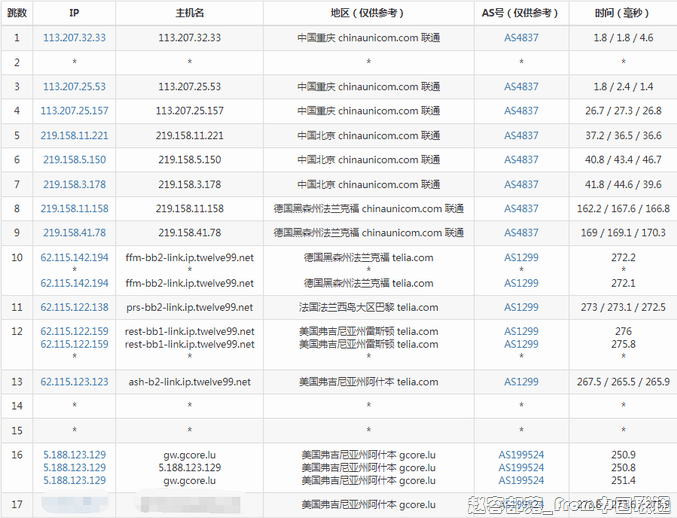Open IP link 62.115.123.123 in hop 13
The height and width of the screenshot is (518, 677).
[x=74, y=382]
